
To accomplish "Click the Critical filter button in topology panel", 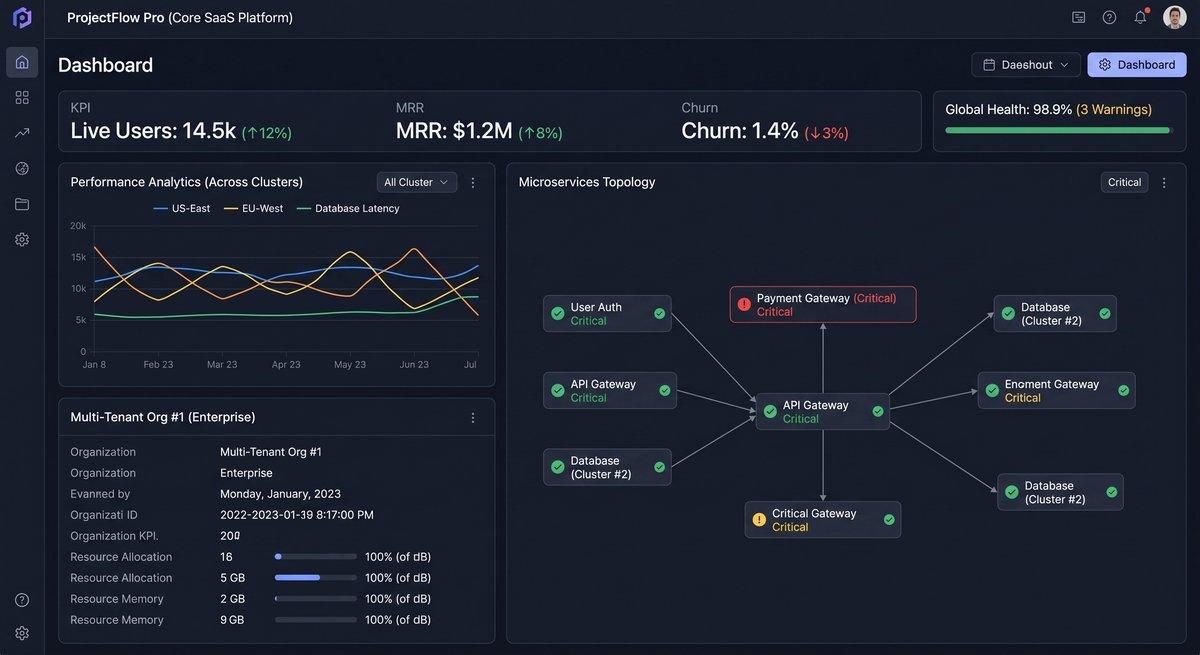I will [1125, 182].
